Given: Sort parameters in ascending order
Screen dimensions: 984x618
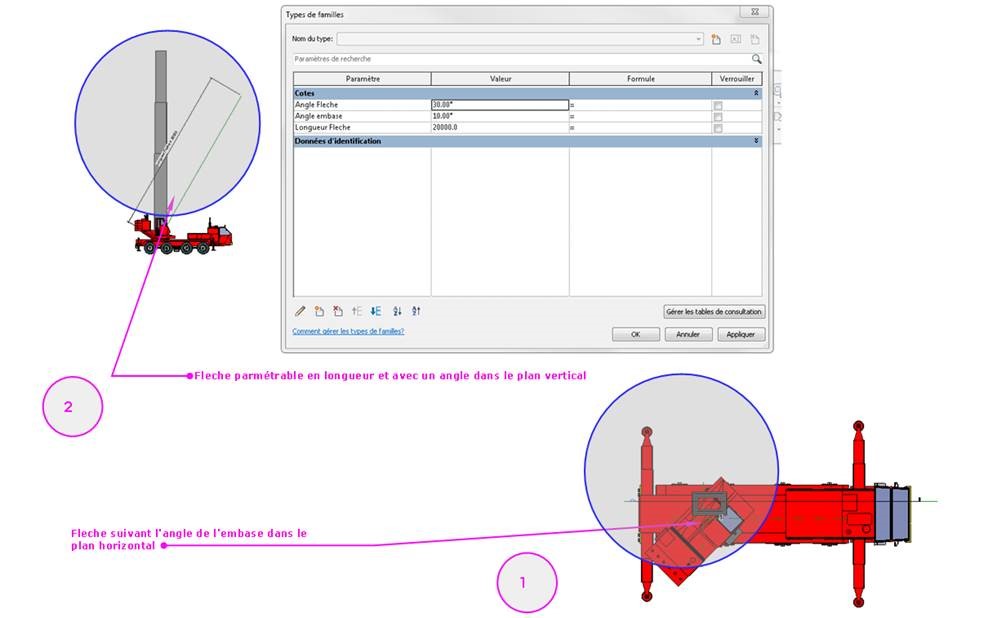Looking at the screenshot, I should coord(397,311).
